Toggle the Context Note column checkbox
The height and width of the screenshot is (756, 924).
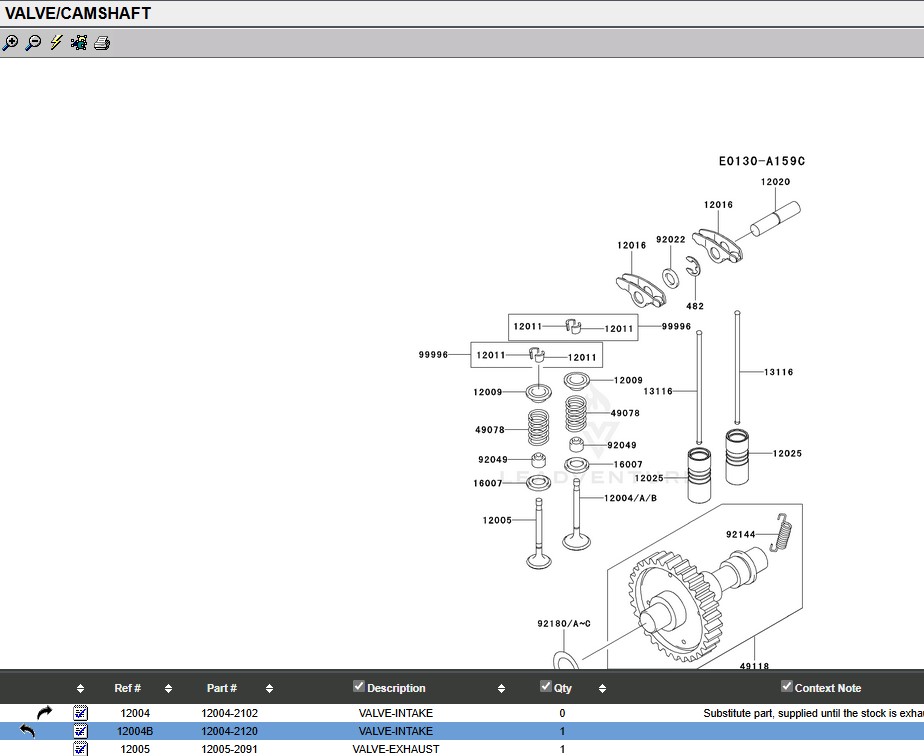pyautogui.click(x=787, y=686)
